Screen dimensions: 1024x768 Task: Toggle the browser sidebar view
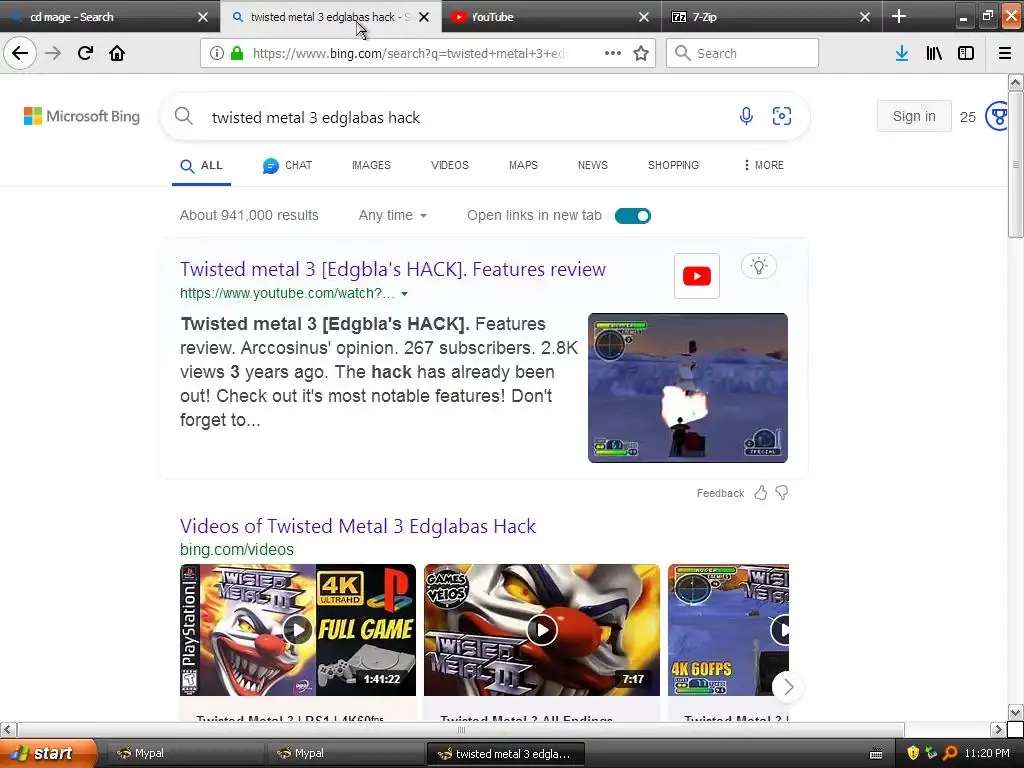(x=966, y=53)
